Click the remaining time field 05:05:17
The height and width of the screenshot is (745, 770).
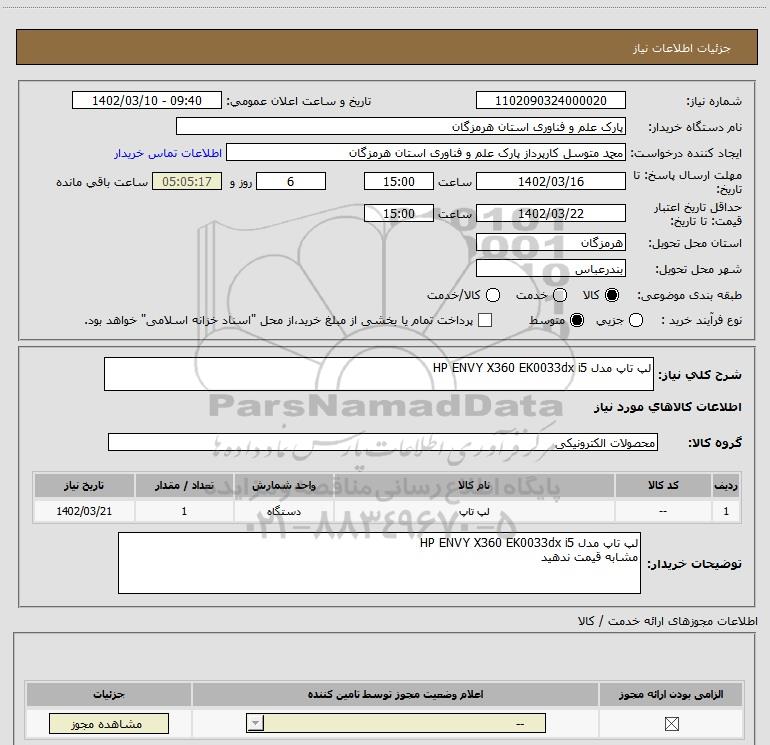(x=187, y=181)
